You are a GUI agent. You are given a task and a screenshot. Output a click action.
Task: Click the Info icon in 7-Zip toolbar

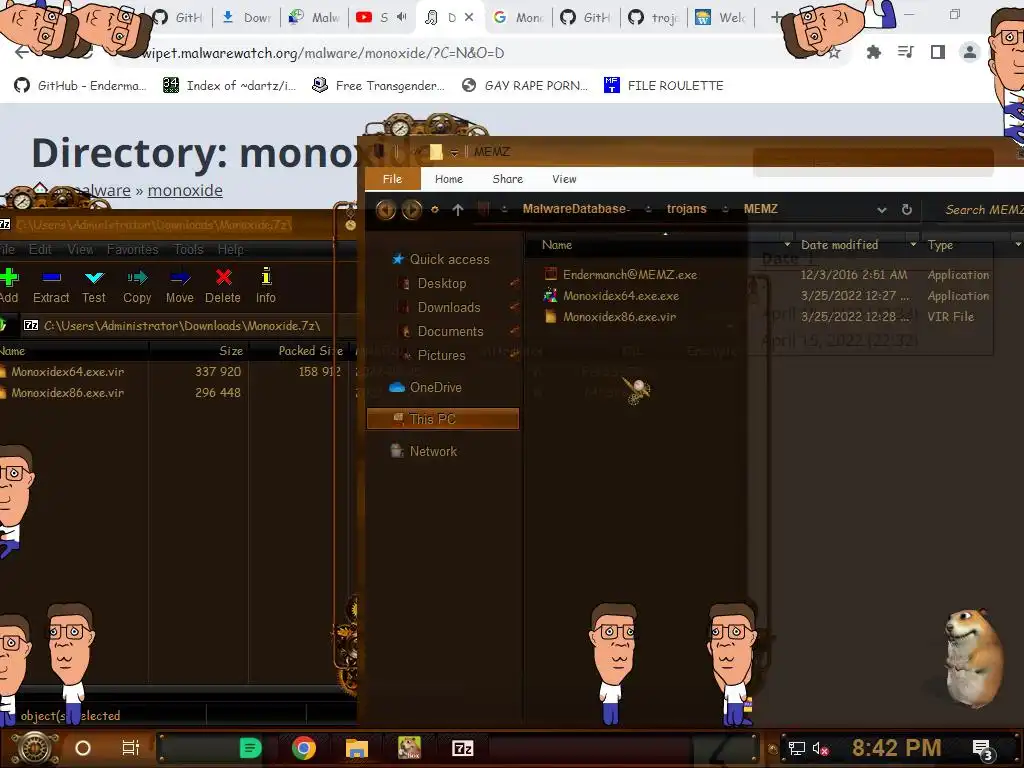[266, 286]
